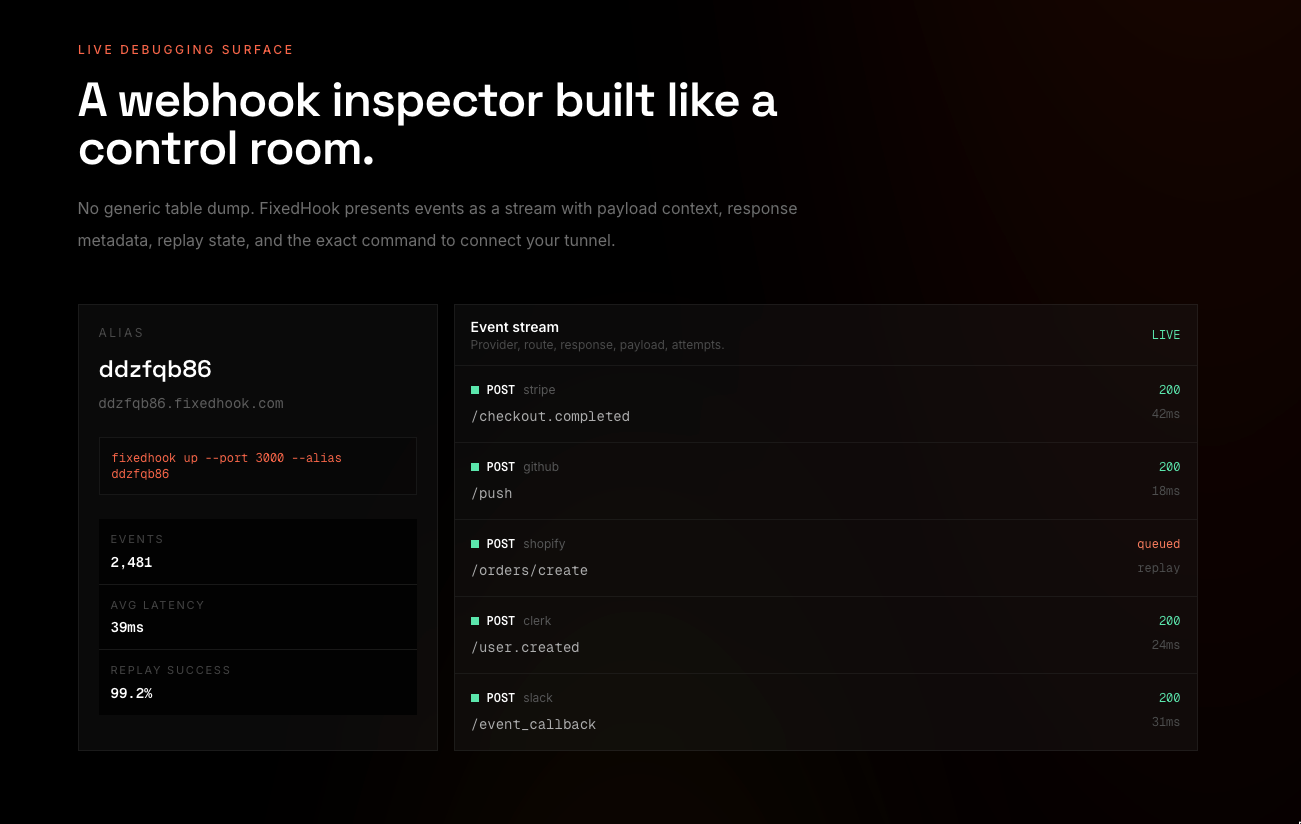
Task: Click the green status square beside shopify POST
Action: (x=475, y=544)
